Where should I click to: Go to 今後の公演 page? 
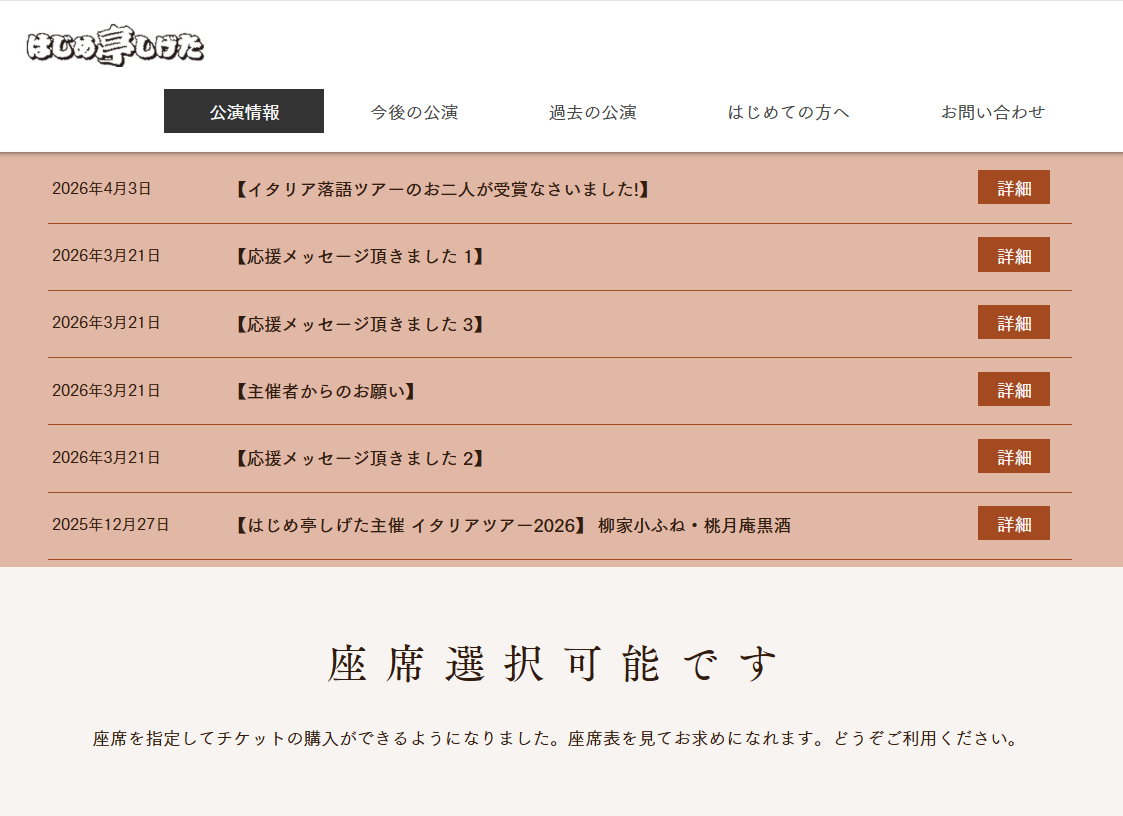(414, 112)
